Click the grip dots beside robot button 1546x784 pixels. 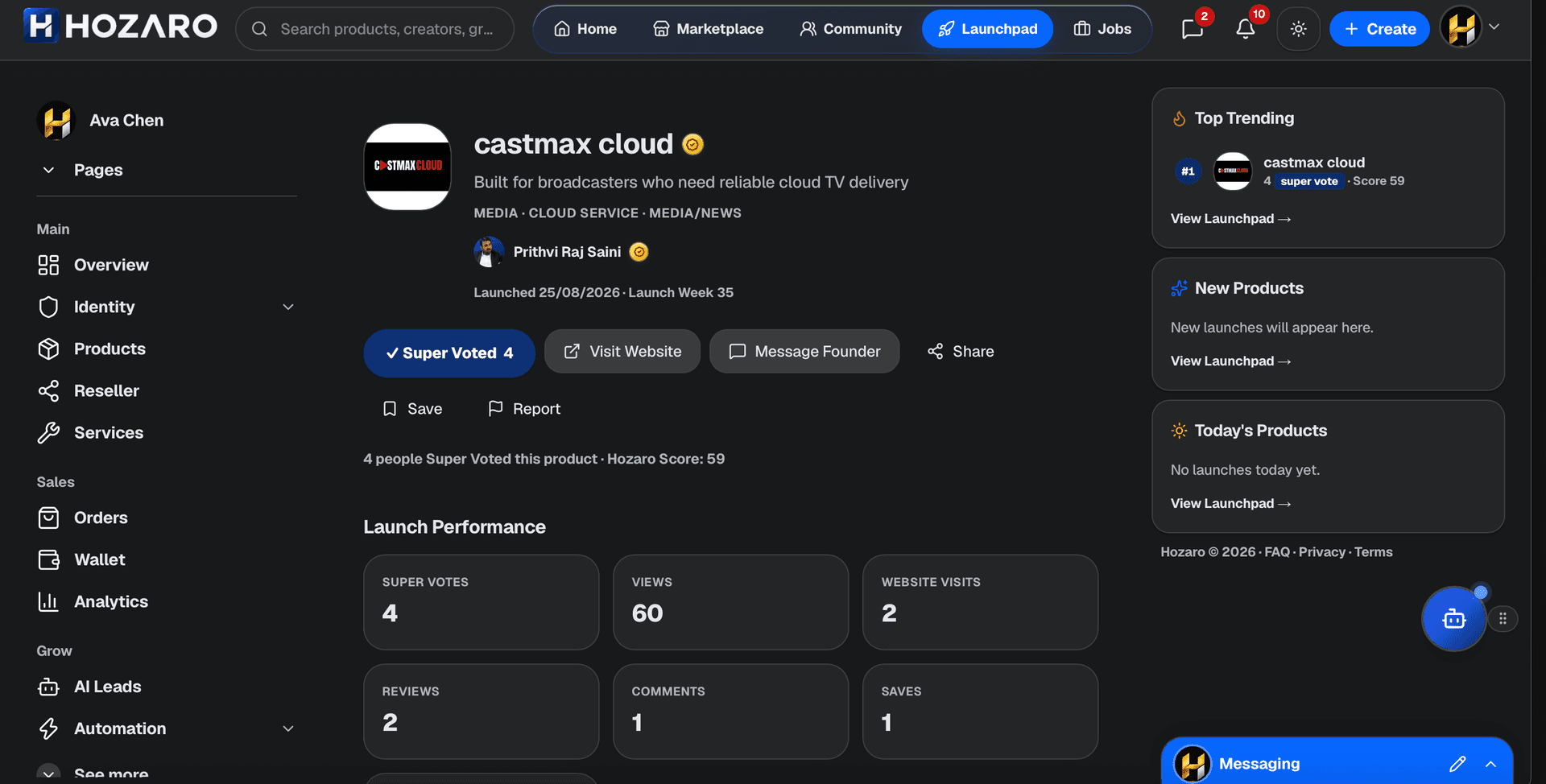point(1503,618)
